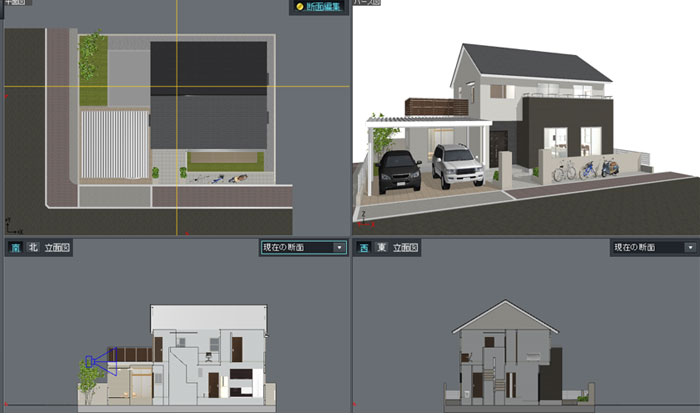The height and width of the screenshot is (415, 700).
Task: Select the blue camera icon in north elevation
Action: 101,361
